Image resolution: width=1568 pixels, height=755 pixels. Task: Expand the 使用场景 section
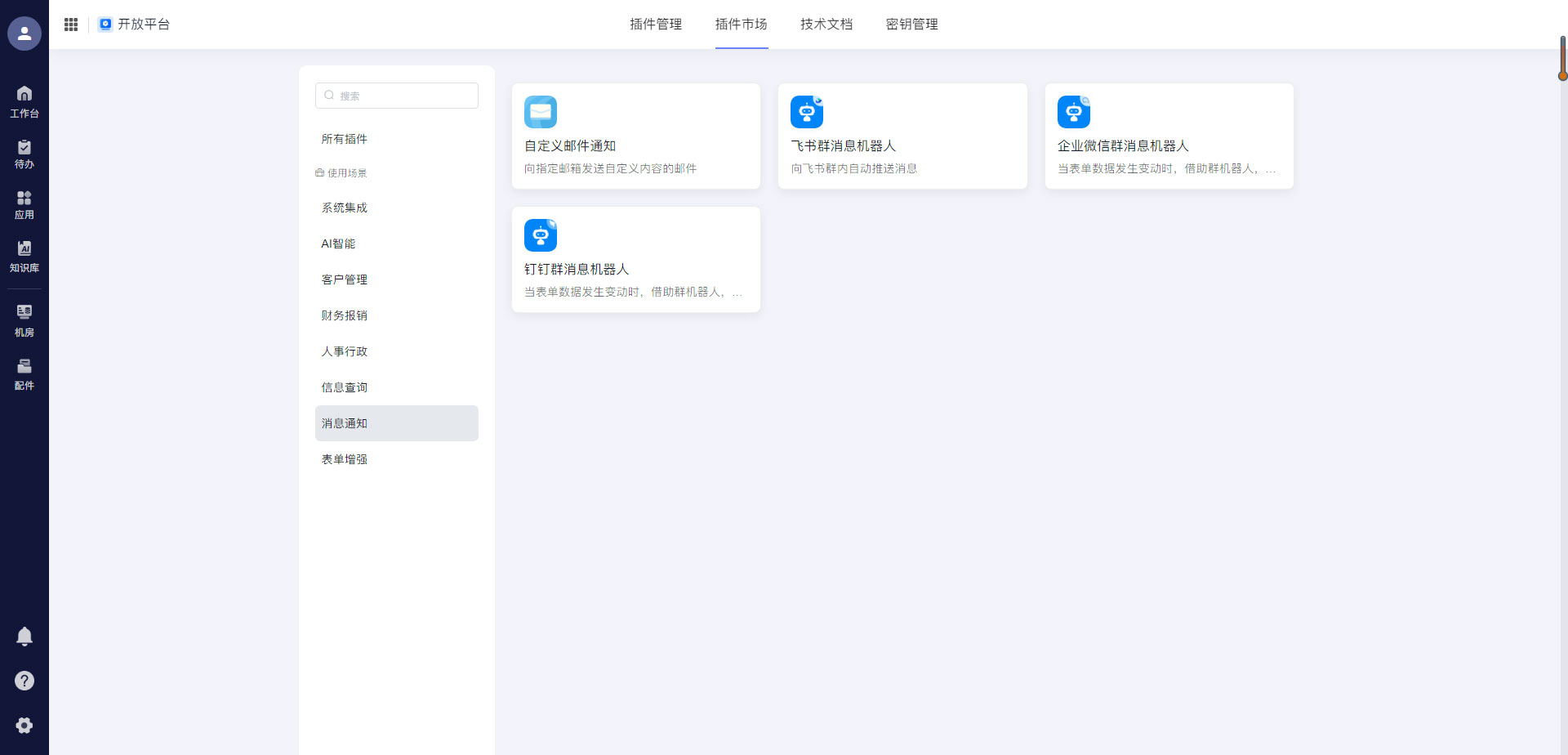(341, 172)
